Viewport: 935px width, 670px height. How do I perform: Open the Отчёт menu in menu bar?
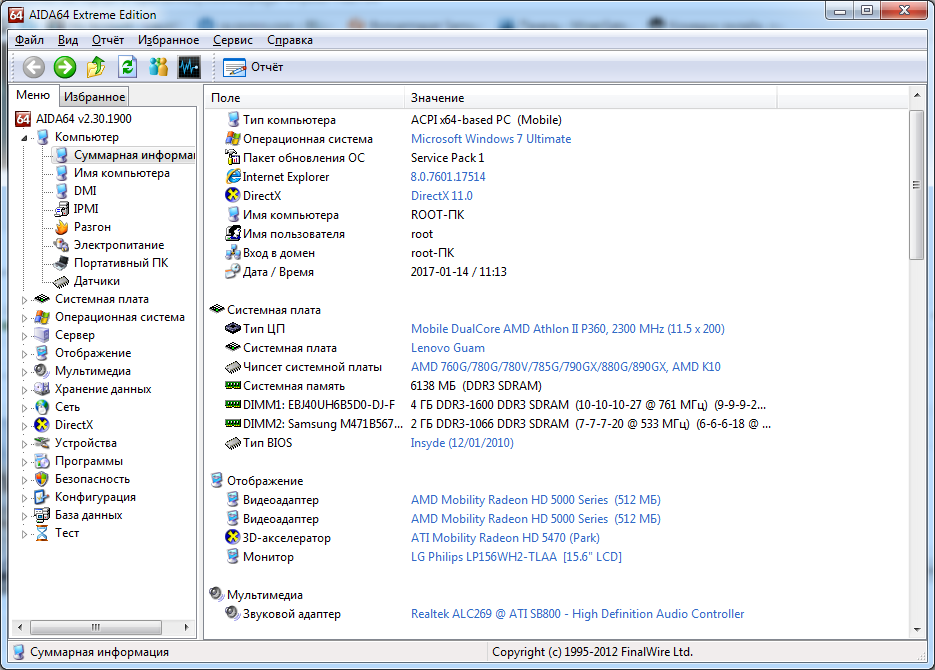pos(108,40)
